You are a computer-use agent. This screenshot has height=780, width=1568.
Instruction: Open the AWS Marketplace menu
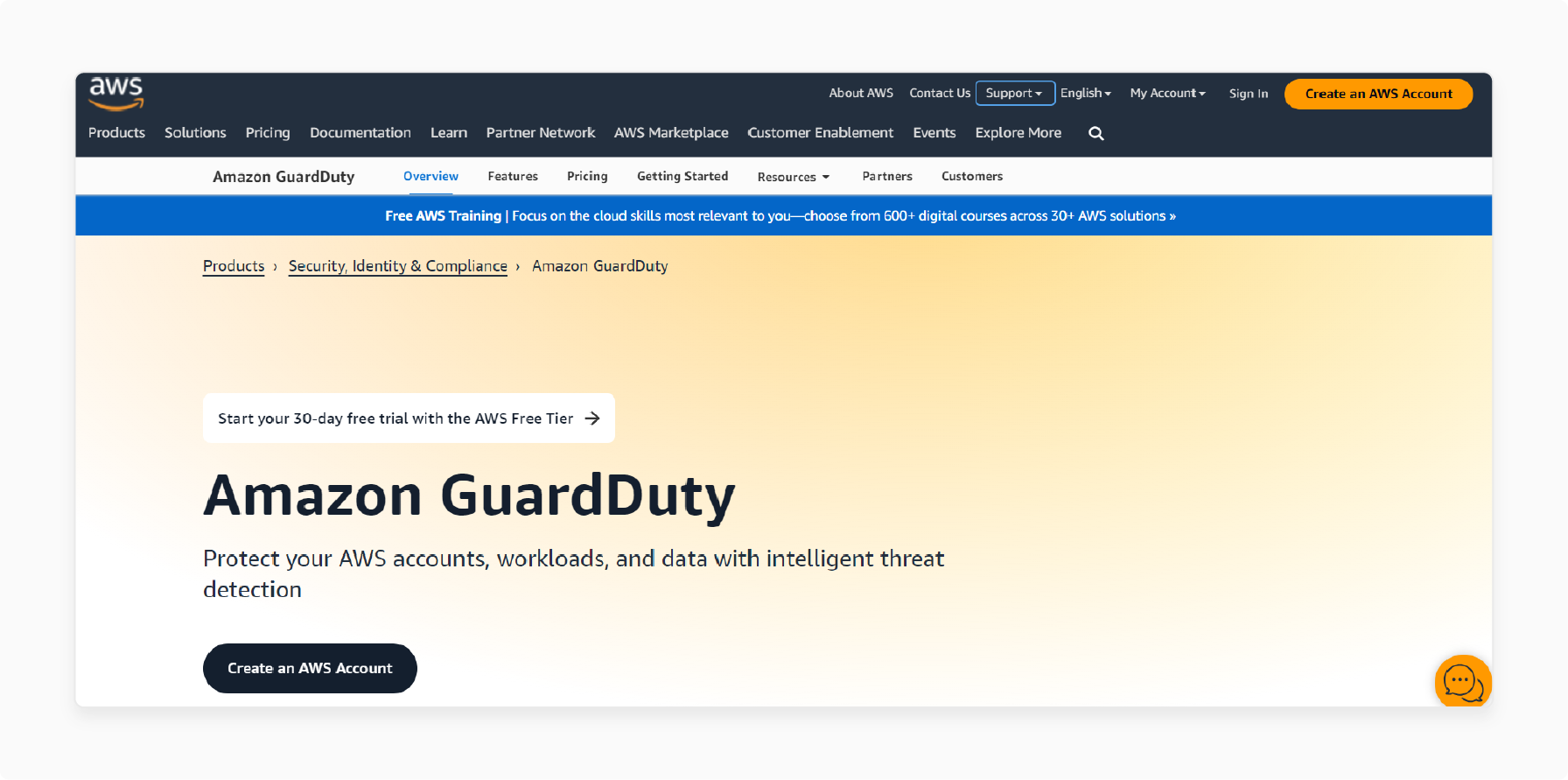[x=671, y=133]
